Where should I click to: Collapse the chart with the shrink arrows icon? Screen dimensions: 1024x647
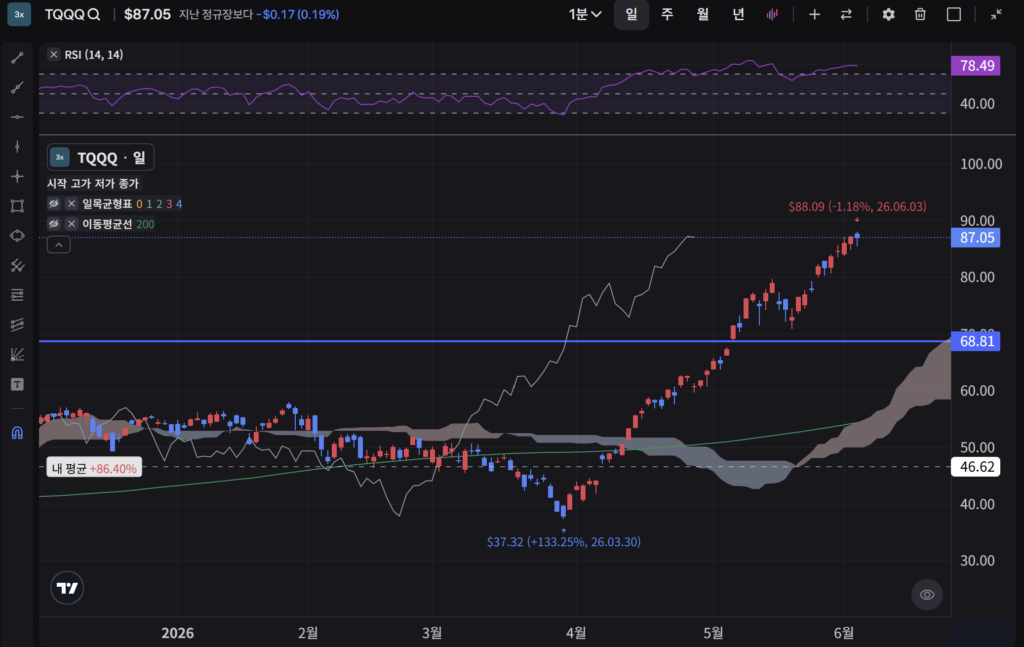point(996,14)
